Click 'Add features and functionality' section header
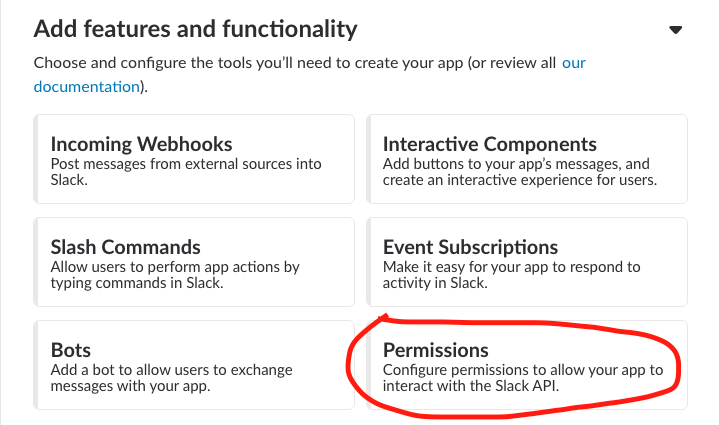This screenshot has height=425, width=719. click(x=195, y=29)
